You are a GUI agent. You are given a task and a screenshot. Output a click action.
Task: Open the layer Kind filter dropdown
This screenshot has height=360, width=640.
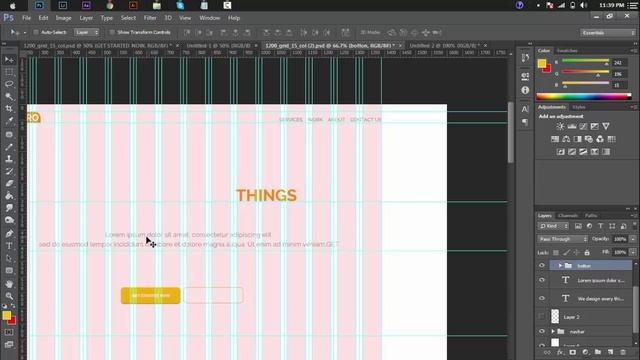[553, 226]
